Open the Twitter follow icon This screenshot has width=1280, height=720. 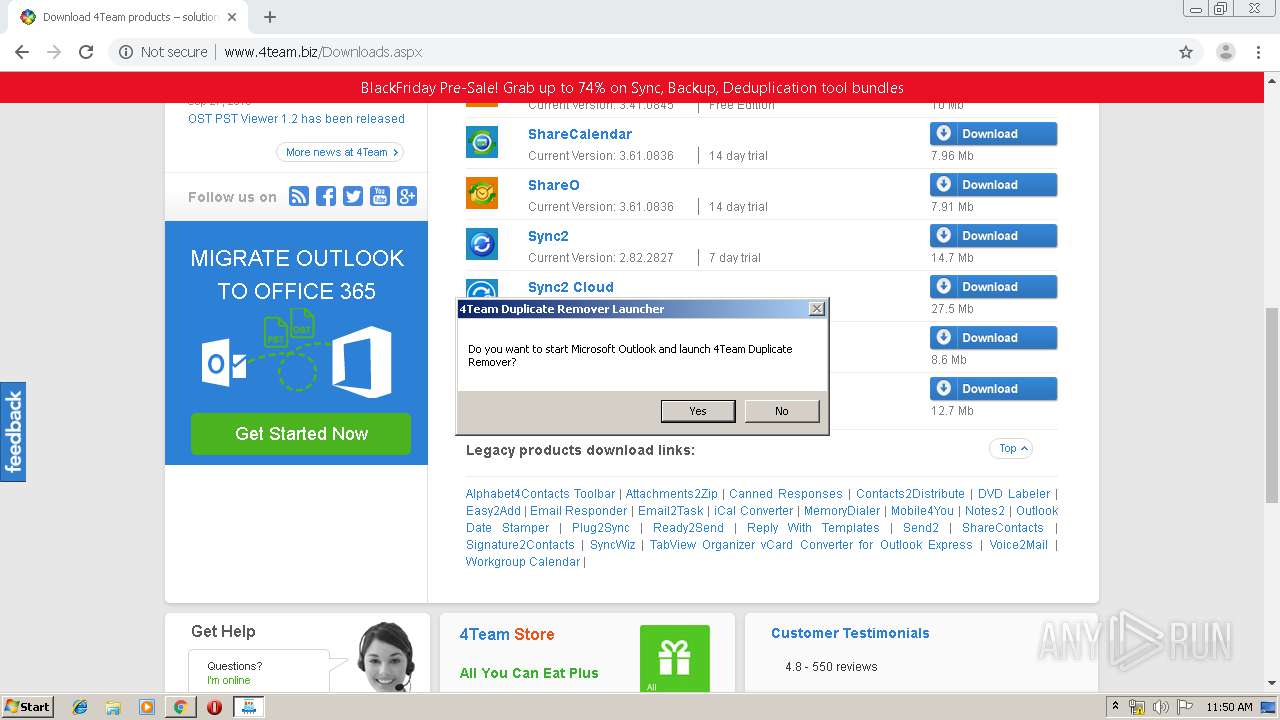[353, 196]
